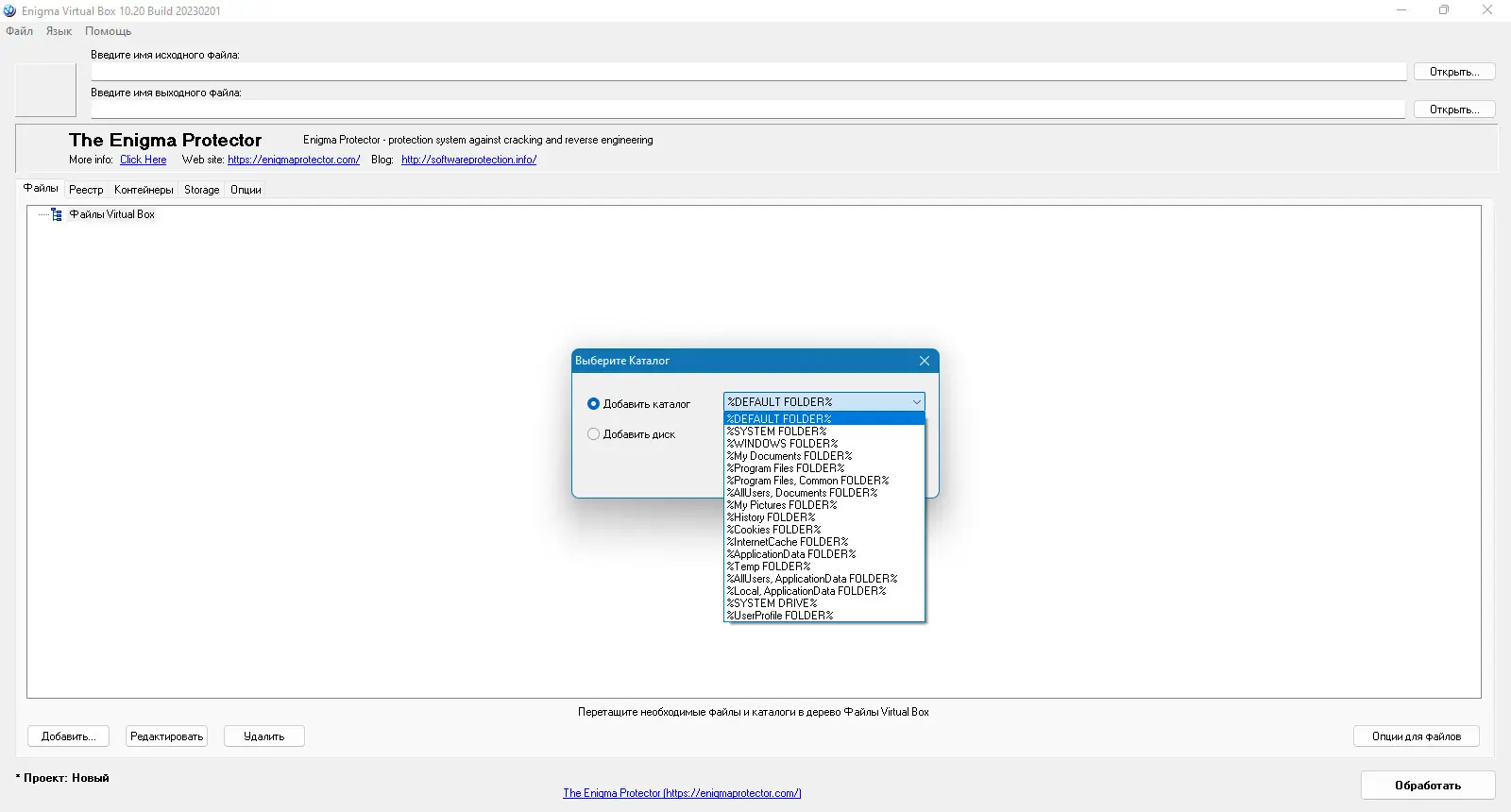This screenshot has width=1511, height=812.
Task: Open the Помощь menu
Action: (x=108, y=31)
